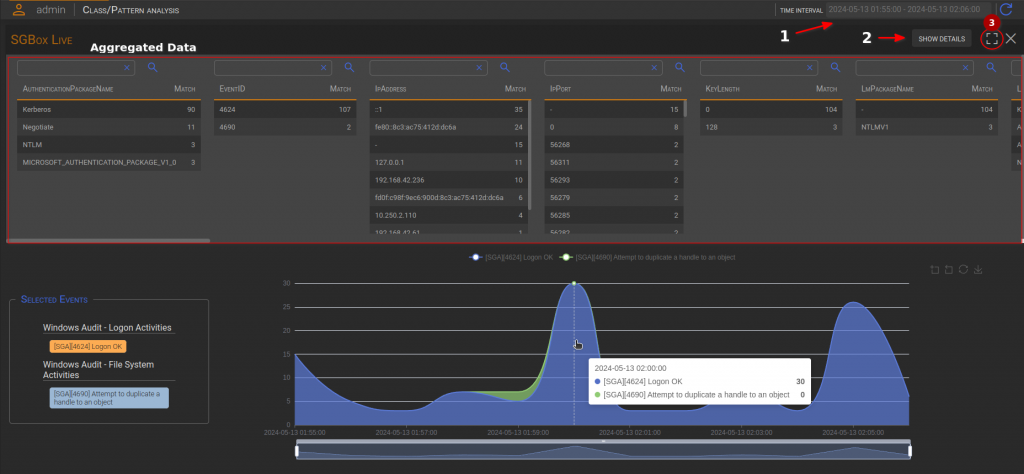Select IpPort 56268 row
This screenshot has width=1024, height=474.
click(614, 144)
